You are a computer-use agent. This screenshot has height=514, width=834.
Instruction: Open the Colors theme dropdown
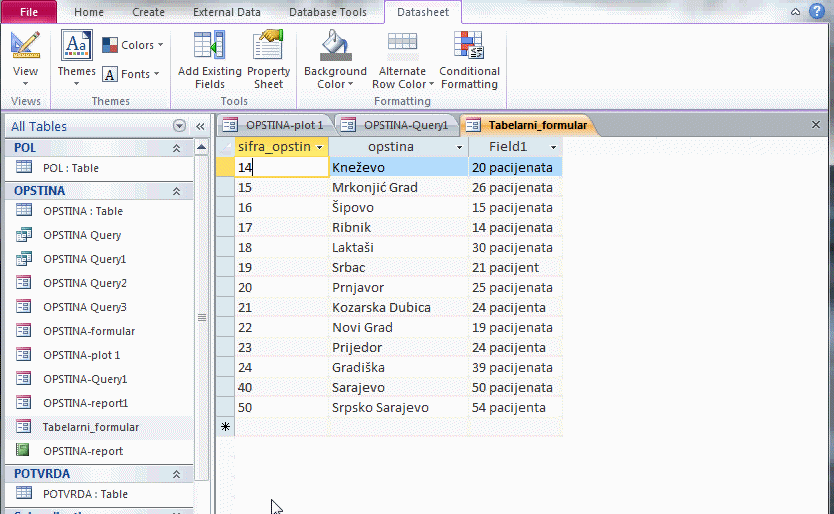coord(132,45)
